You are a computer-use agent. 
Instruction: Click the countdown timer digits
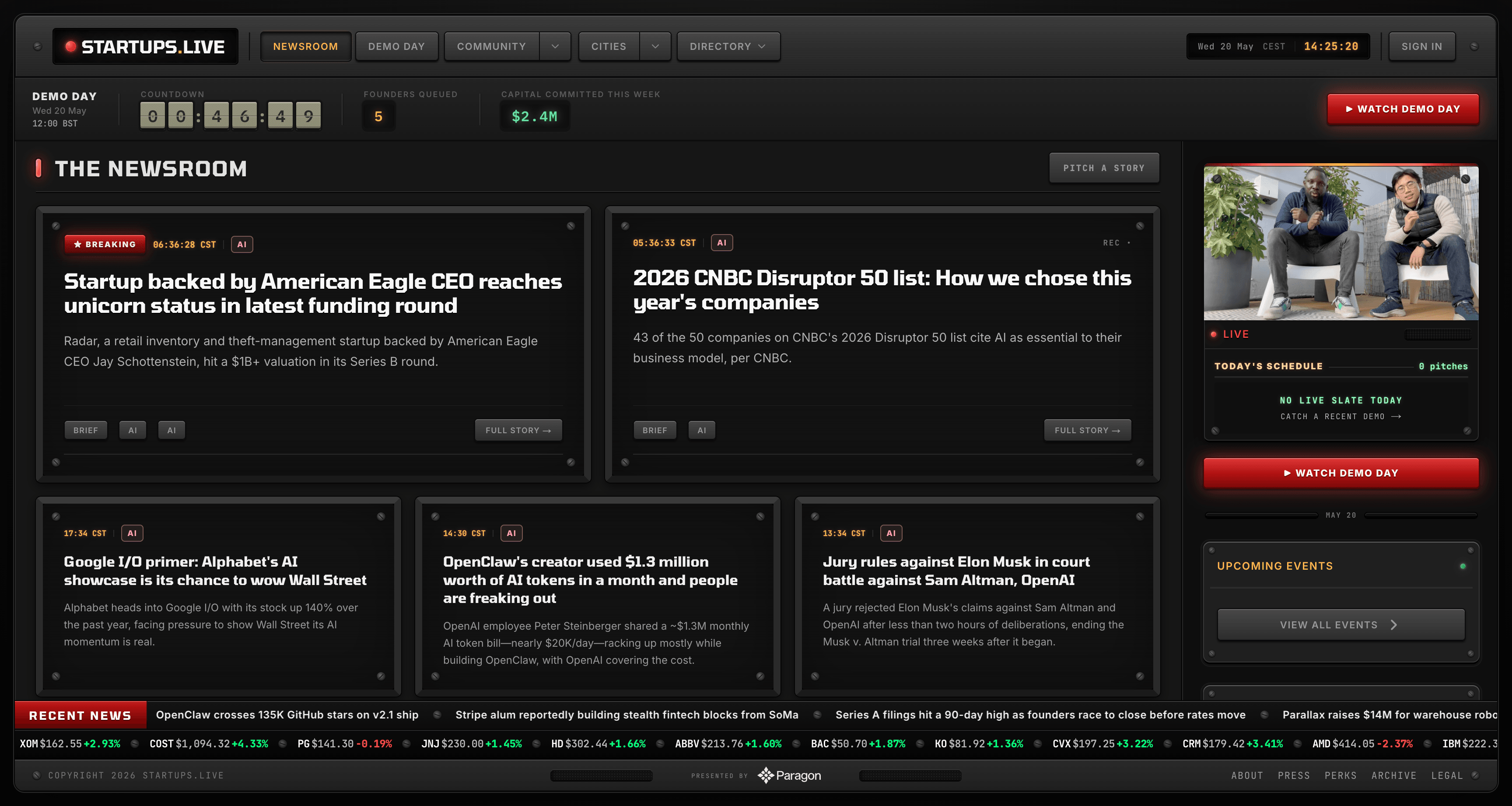pos(230,116)
